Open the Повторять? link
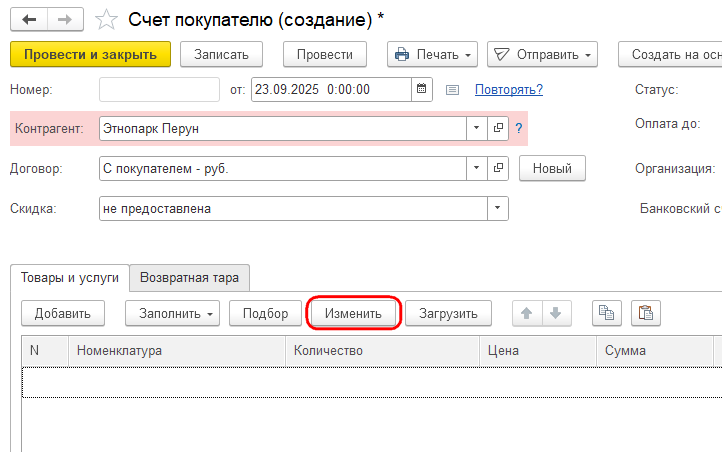Image resolution: width=722 pixels, height=452 pixels. pos(509,89)
